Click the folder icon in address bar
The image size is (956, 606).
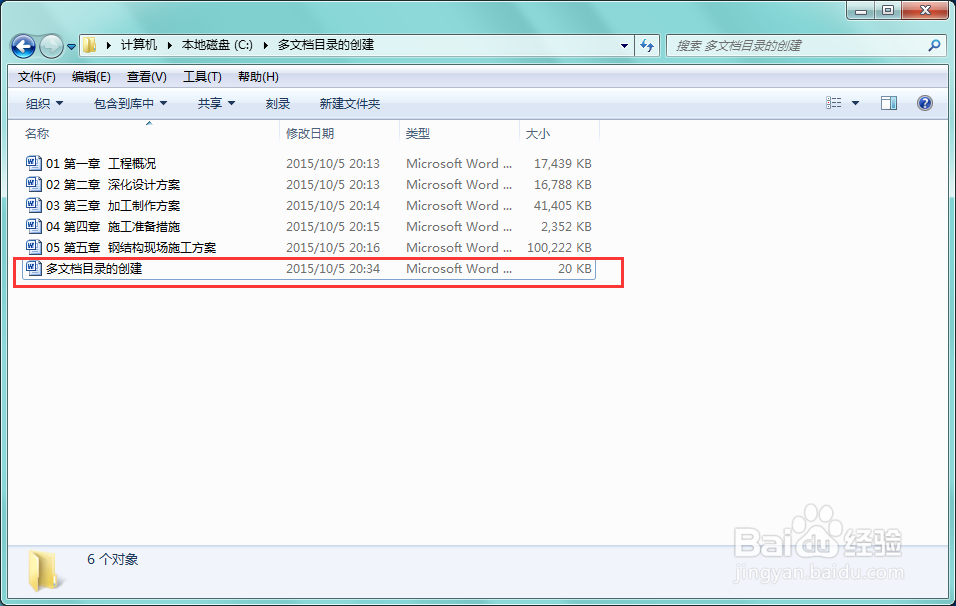coord(90,45)
